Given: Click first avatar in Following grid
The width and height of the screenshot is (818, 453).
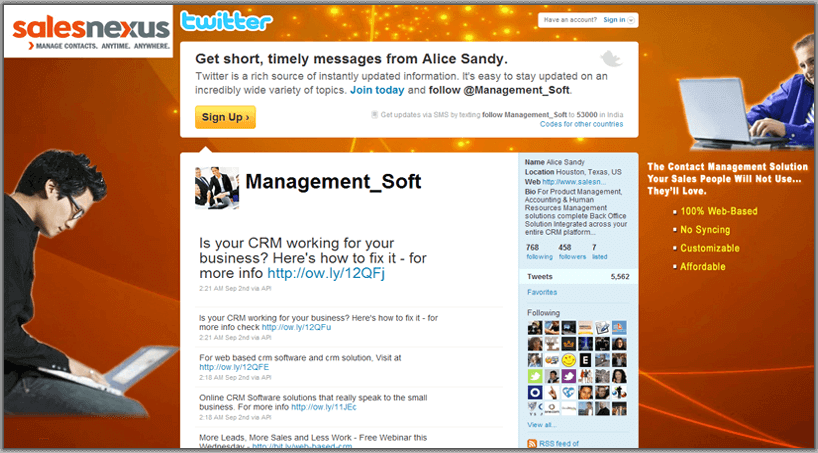Looking at the screenshot, I should [535, 327].
